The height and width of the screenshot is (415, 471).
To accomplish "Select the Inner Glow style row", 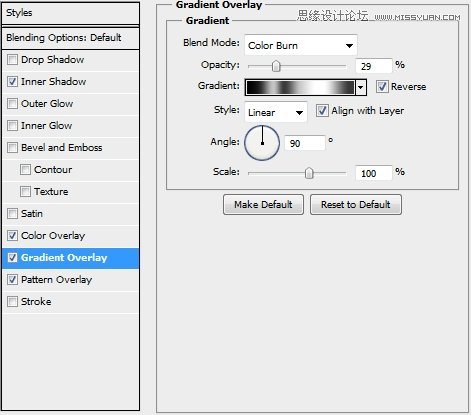I will [70, 126].
